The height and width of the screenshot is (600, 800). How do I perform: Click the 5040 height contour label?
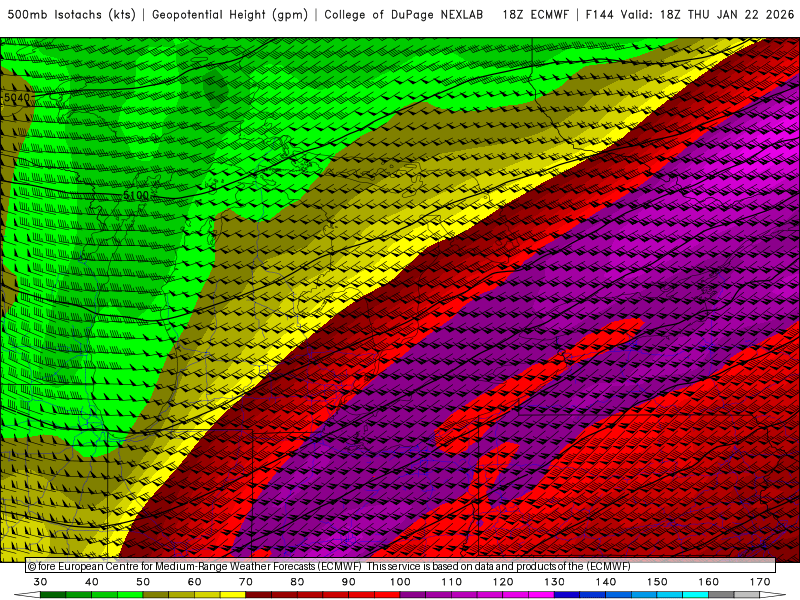point(17,97)
